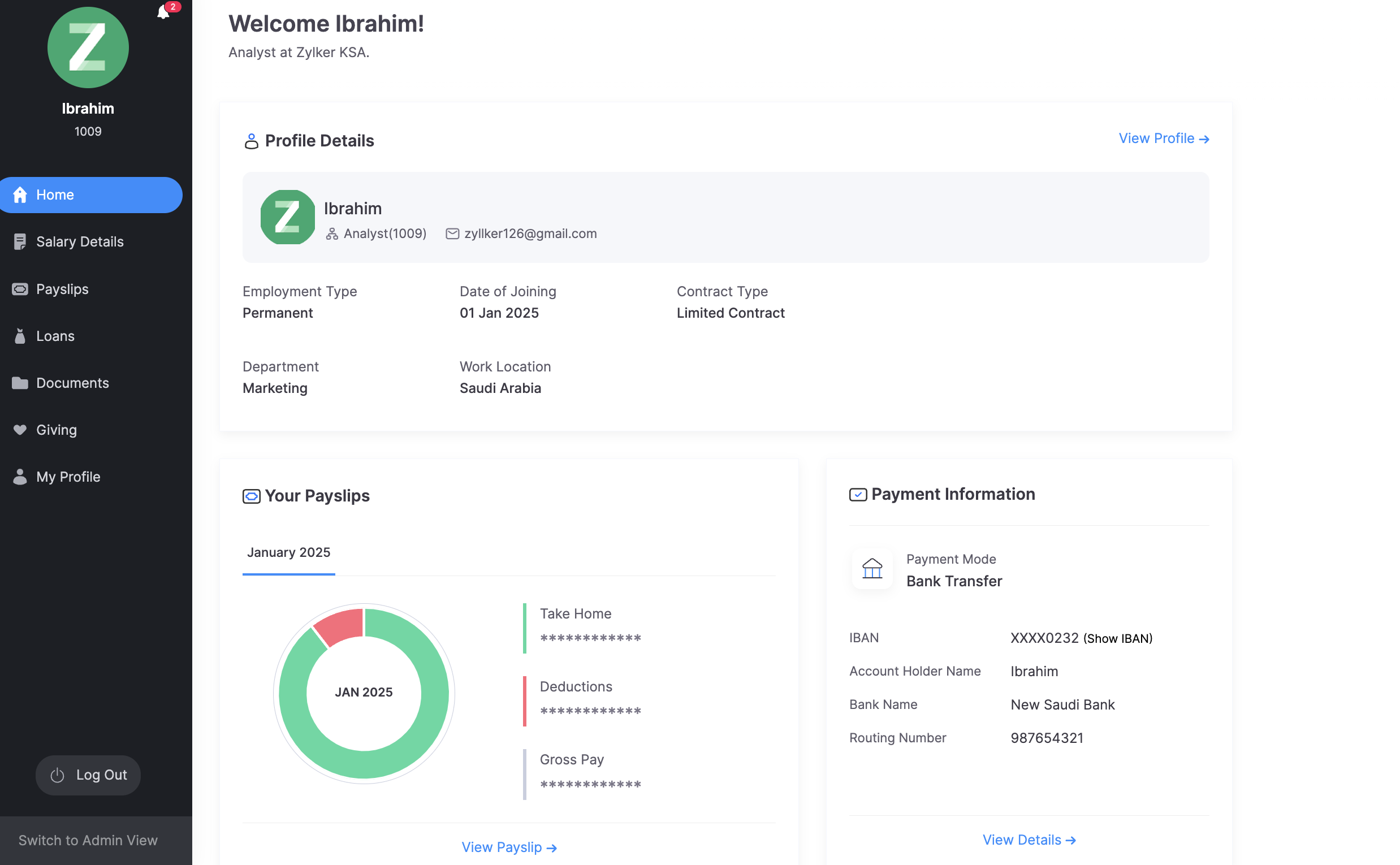Click the envelope icon beside the email address
Screen dimensions: 1400x865
(x=452, y=234)
